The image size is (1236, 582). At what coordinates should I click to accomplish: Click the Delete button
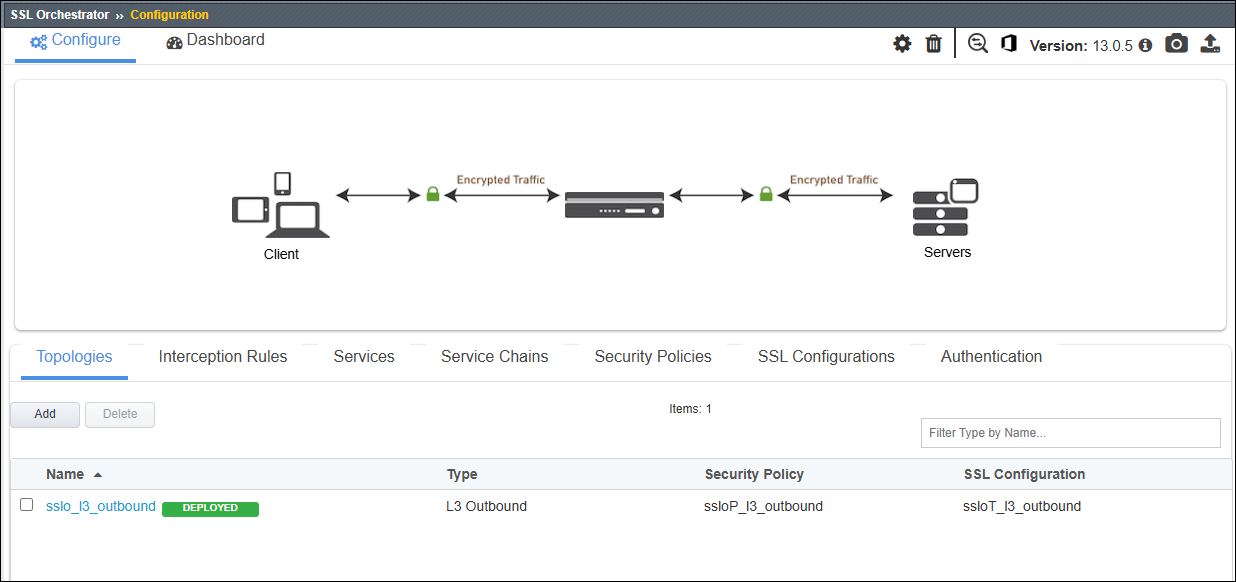120,414
